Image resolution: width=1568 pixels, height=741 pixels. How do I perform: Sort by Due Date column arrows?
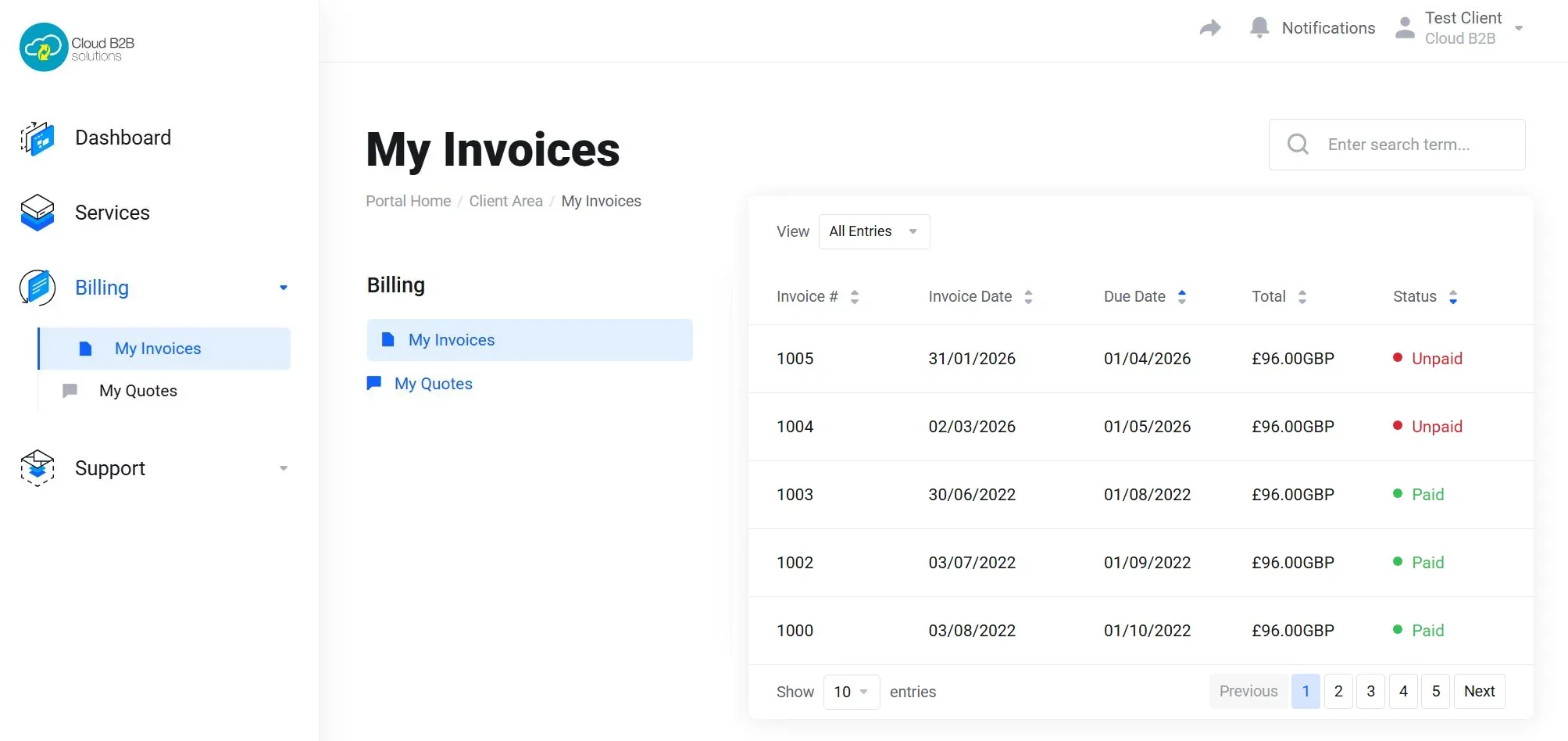point(1182,297)
